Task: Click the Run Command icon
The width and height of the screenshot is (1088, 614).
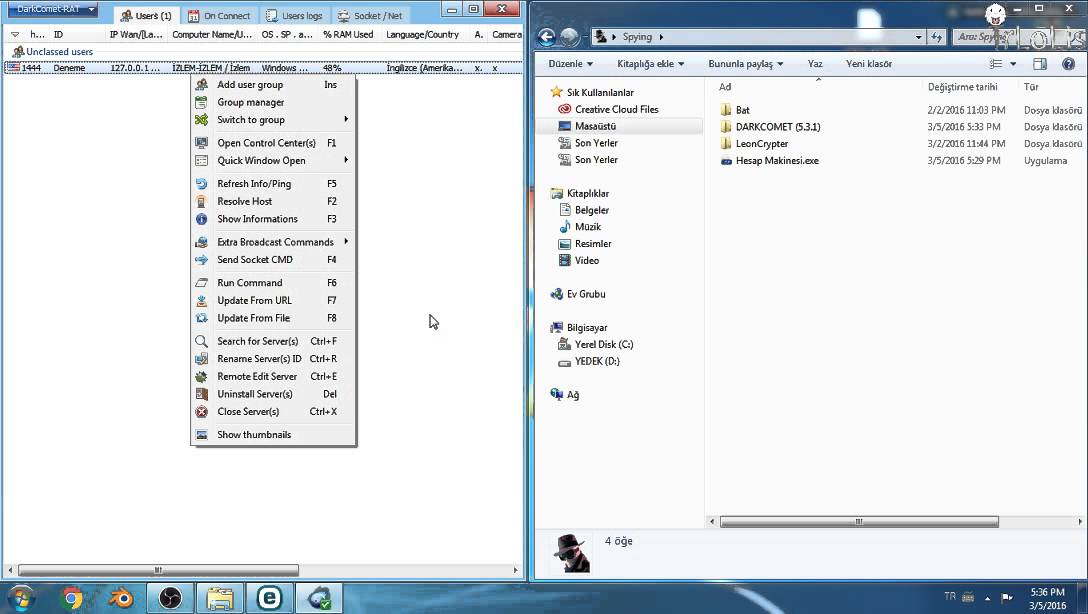Action: click(x=201, y=283)
